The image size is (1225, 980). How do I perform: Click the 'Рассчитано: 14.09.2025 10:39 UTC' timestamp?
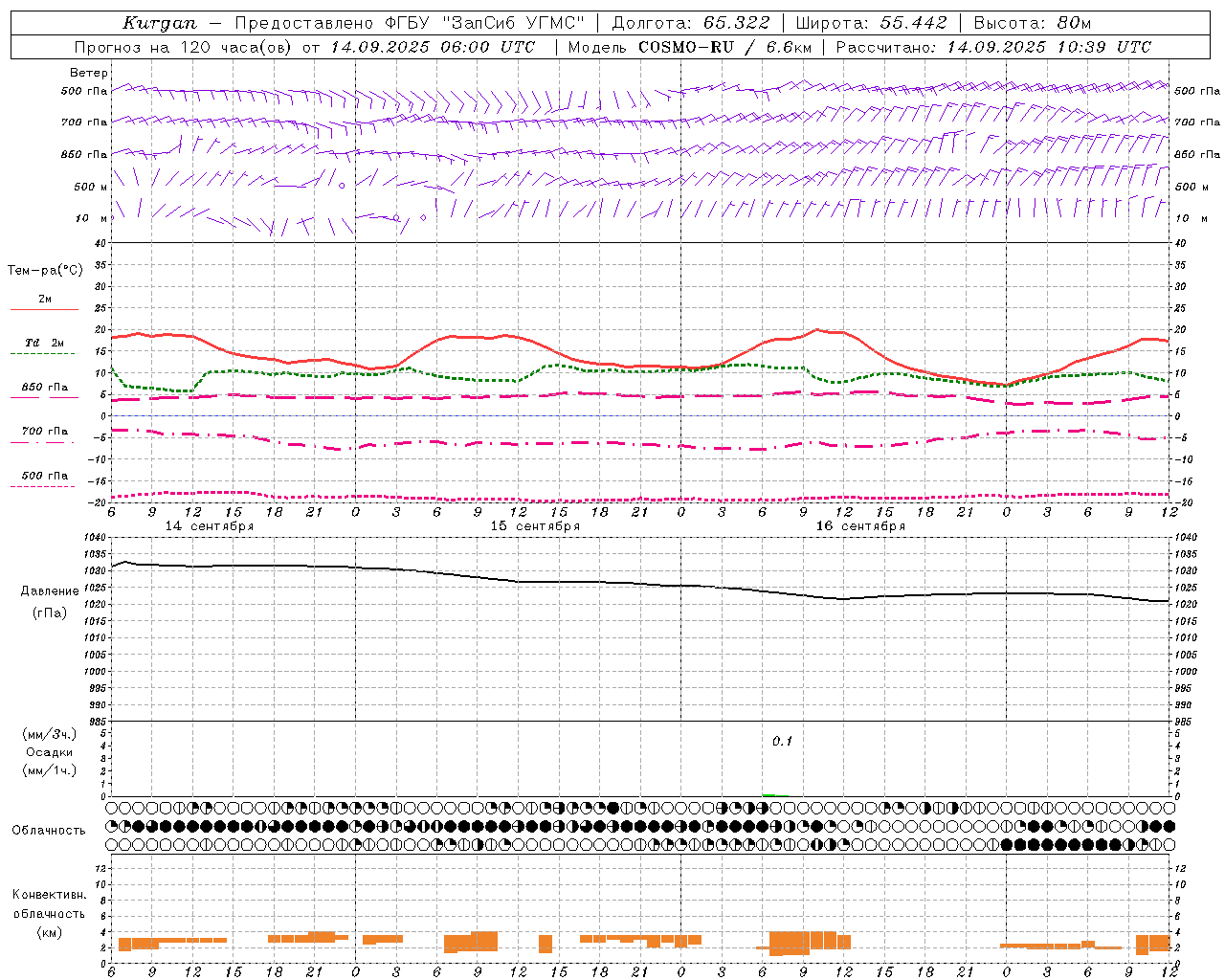click(993, 47)
